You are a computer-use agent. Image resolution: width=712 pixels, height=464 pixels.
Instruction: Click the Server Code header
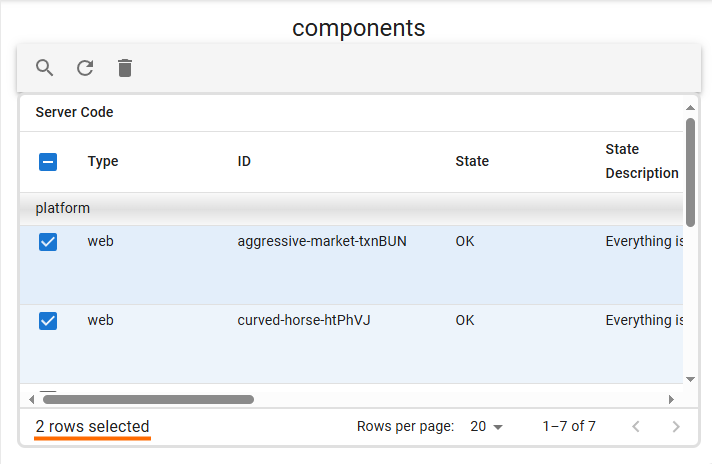click(x=74, y=113)
